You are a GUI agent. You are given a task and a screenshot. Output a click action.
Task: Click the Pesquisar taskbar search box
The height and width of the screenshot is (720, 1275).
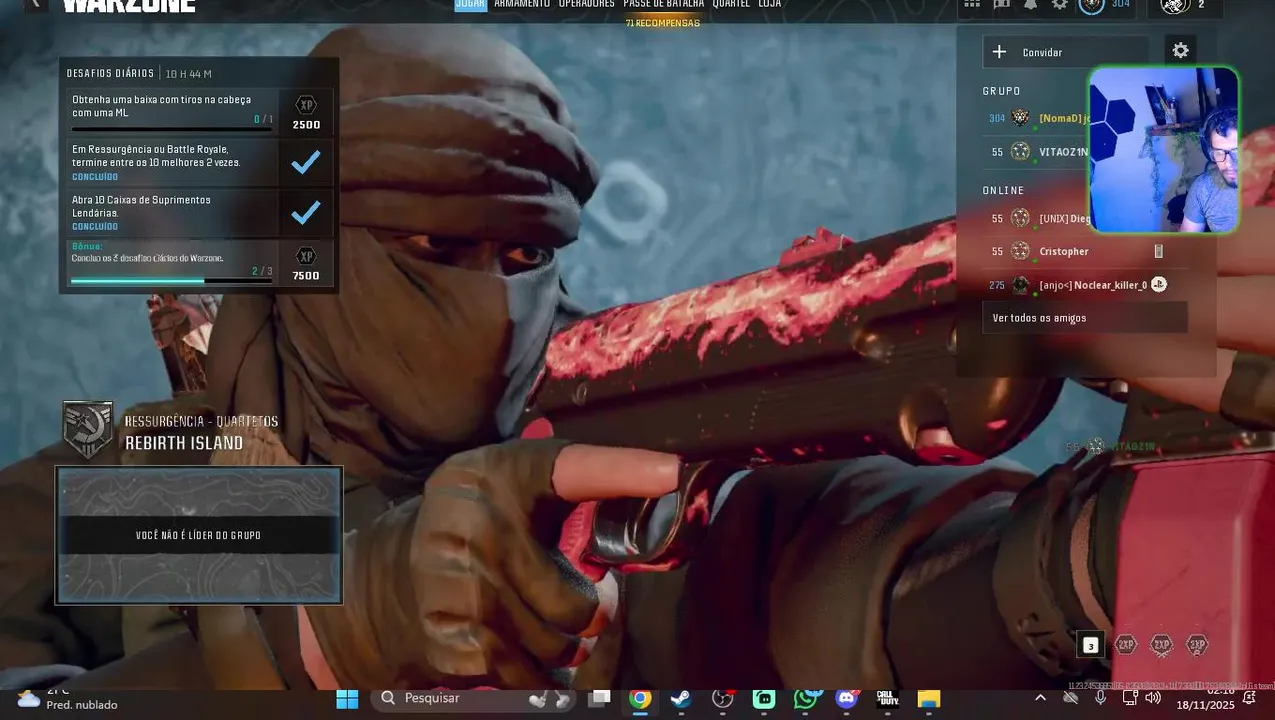475,699
